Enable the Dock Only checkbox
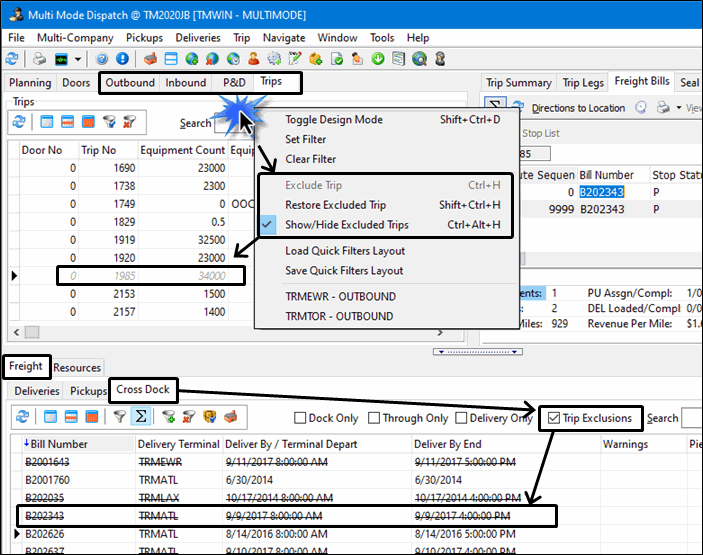 tap(301, 418)
